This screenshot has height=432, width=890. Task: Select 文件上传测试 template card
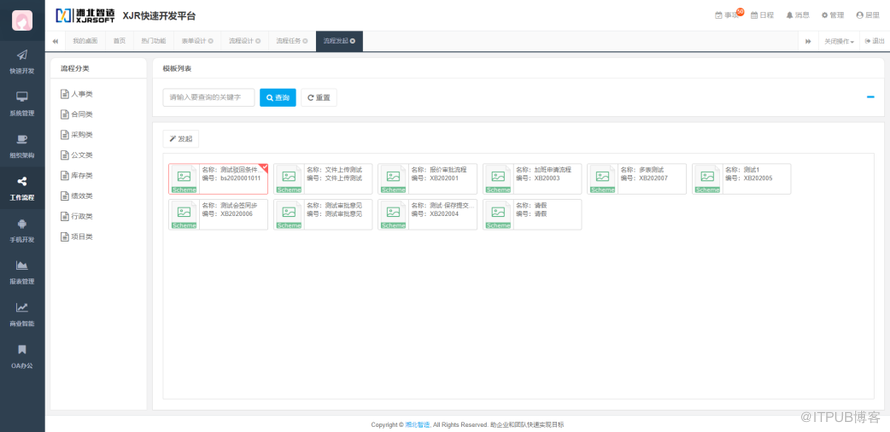[322, 179]
